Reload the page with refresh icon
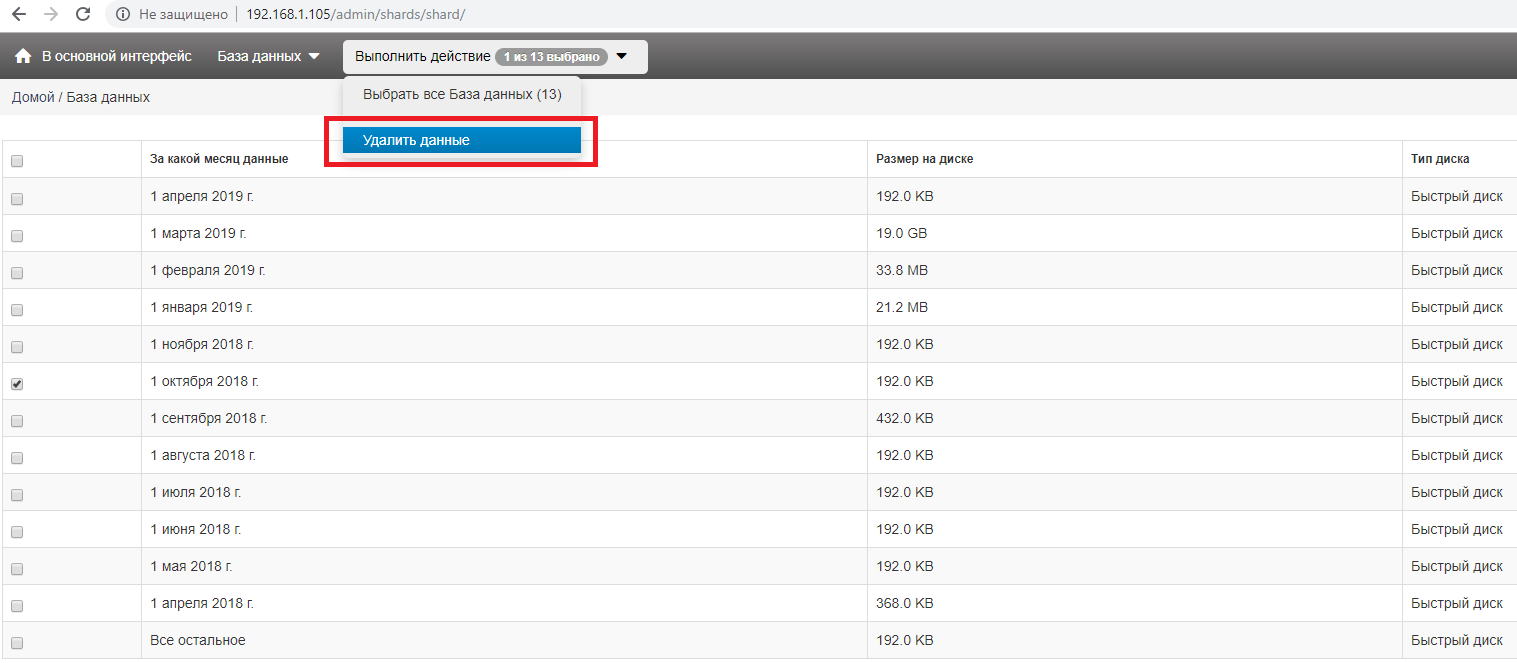 83,15
